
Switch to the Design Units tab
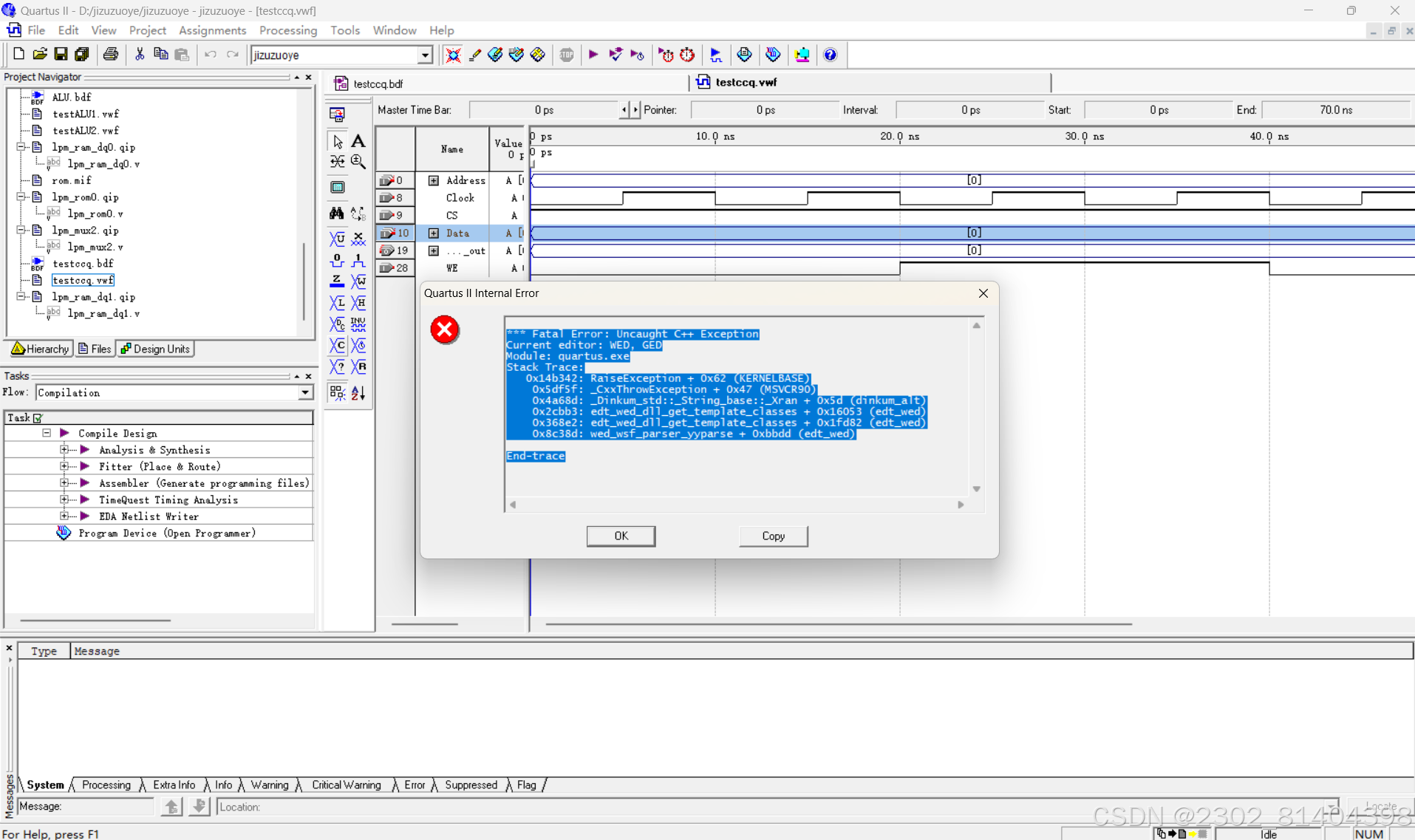(155, 349)
